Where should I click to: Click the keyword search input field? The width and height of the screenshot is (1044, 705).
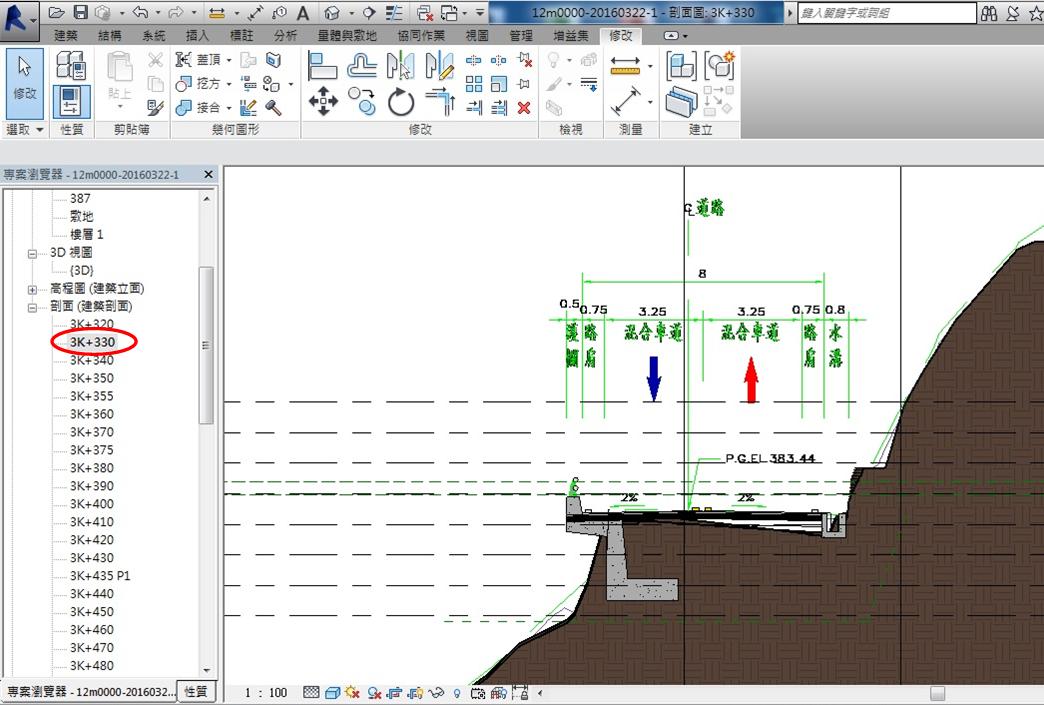point(886,13)
